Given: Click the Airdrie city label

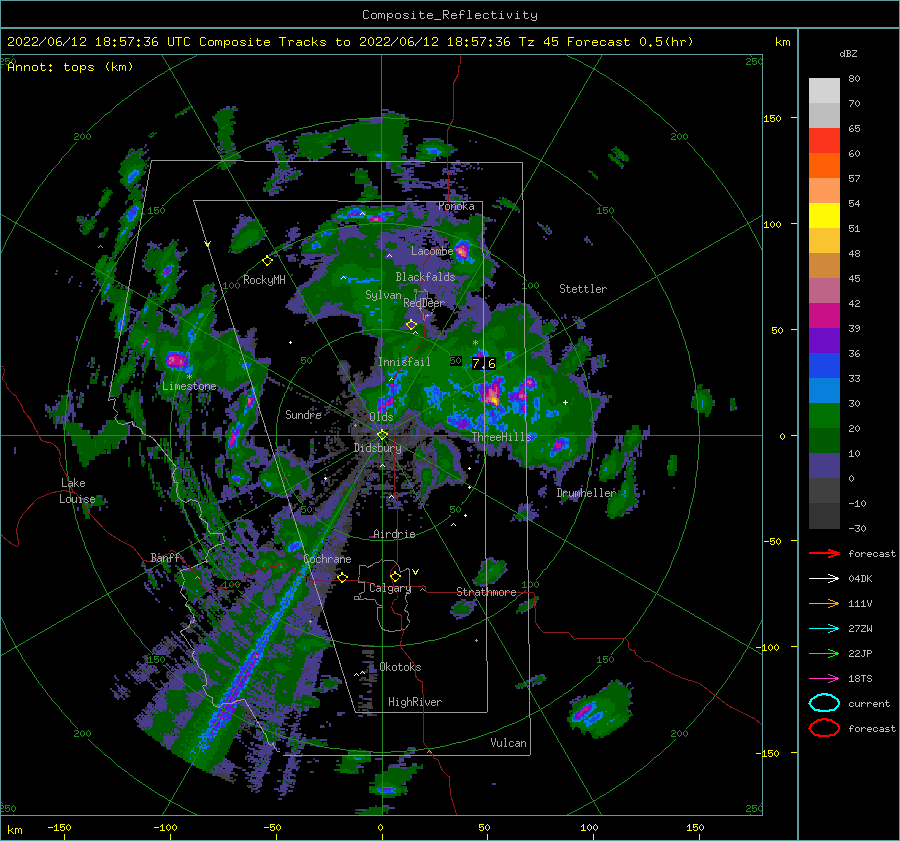Looking at the screenshot, I should click(394, 534).
